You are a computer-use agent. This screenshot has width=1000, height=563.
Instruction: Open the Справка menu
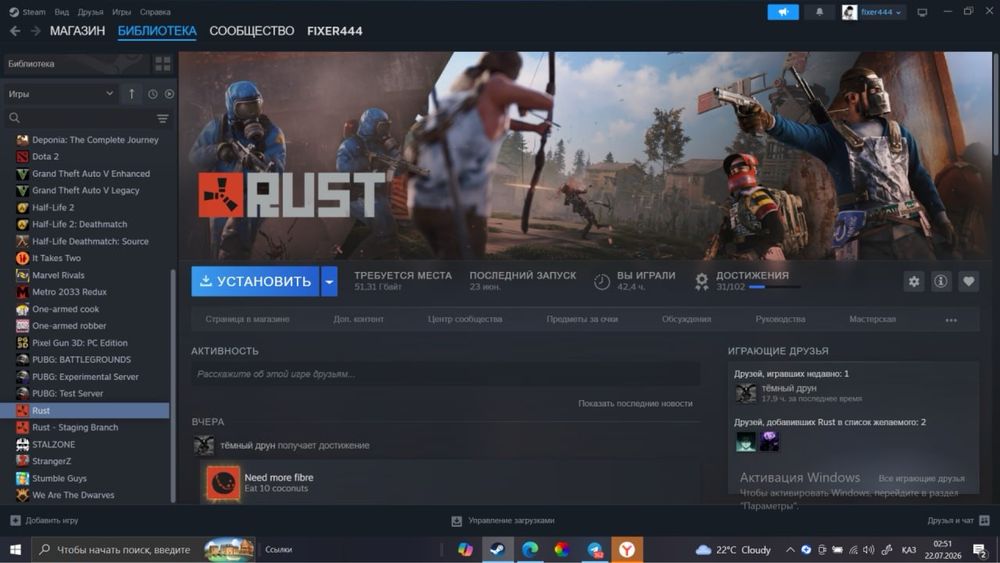tap(155, 11)
